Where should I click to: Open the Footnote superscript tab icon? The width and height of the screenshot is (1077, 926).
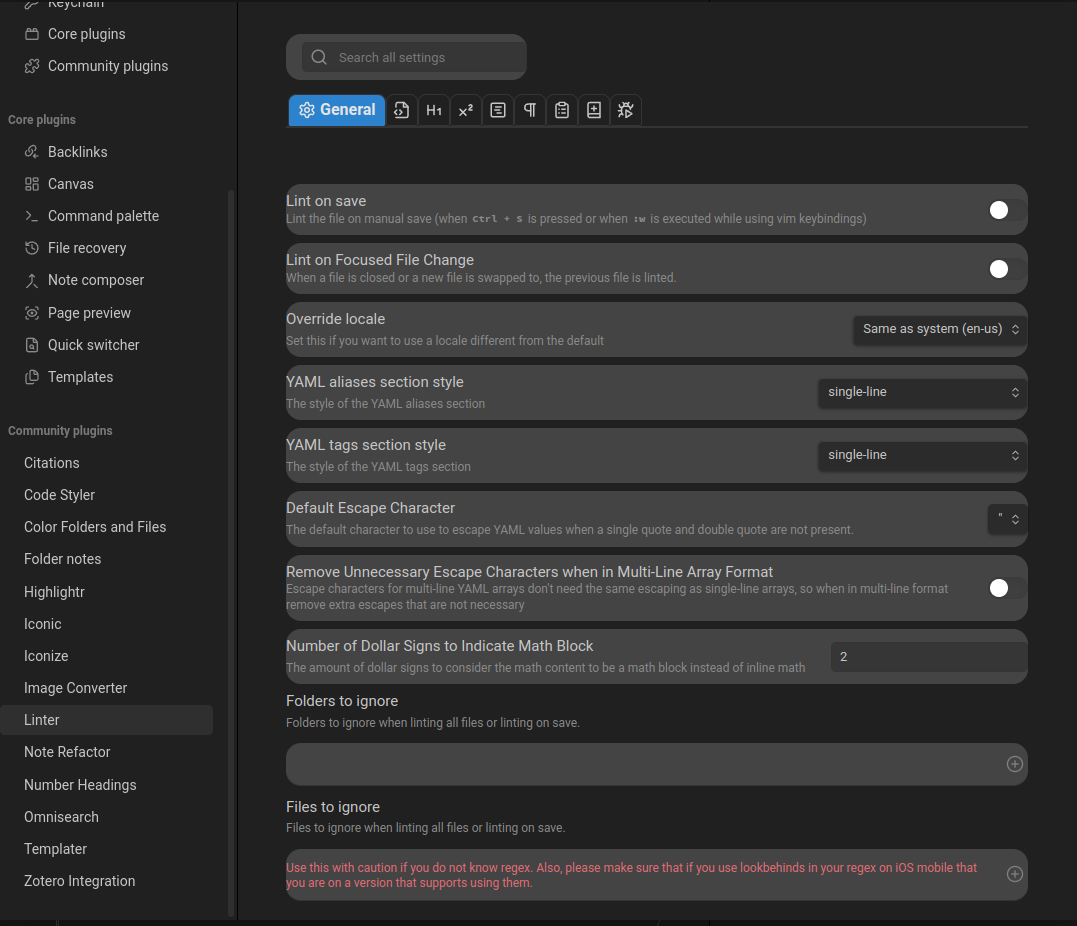tap(466, 110)
